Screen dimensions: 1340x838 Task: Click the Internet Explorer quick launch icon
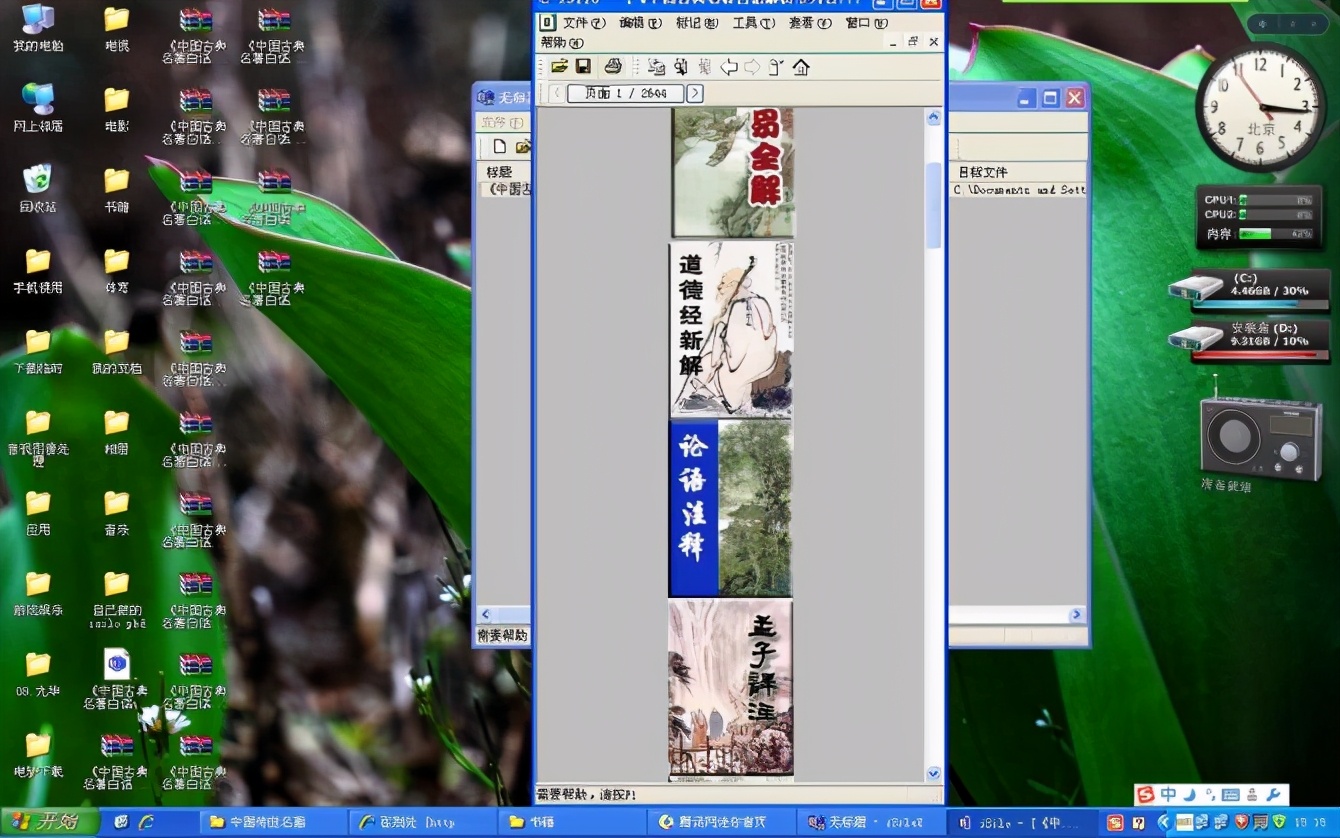click(x=146, y=822)
